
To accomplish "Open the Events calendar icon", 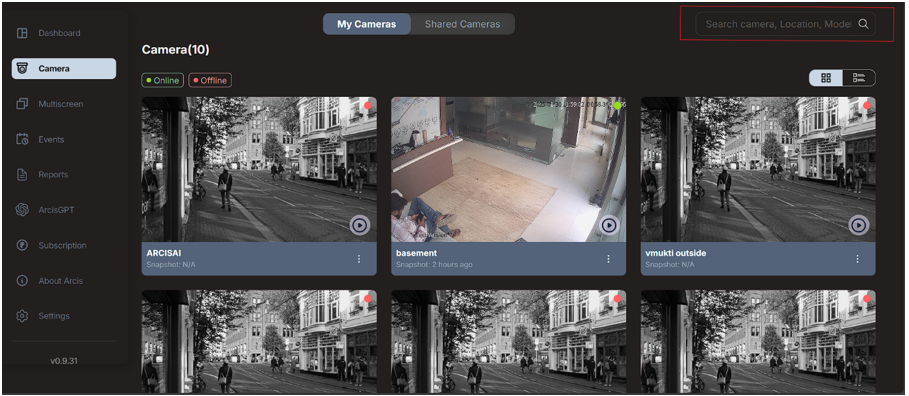I will (x=22, y=139).
